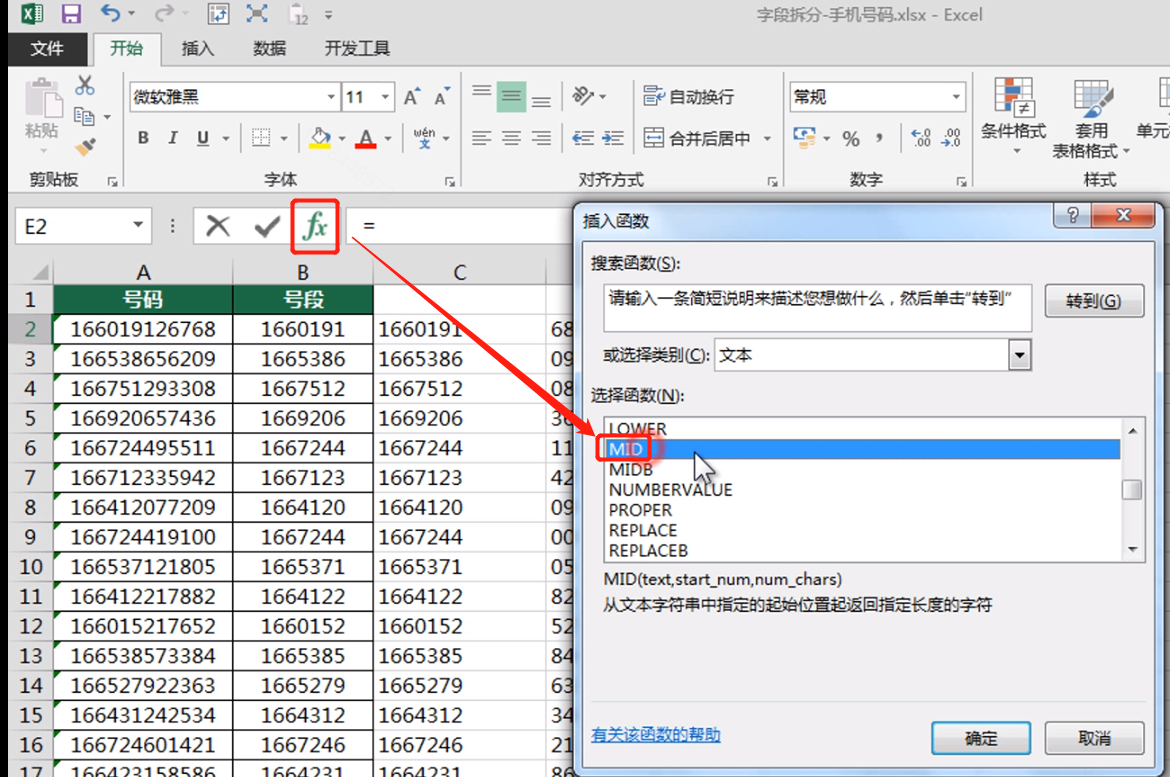Click the fx insert function button

pyautogui.click(x=315, y=226)
